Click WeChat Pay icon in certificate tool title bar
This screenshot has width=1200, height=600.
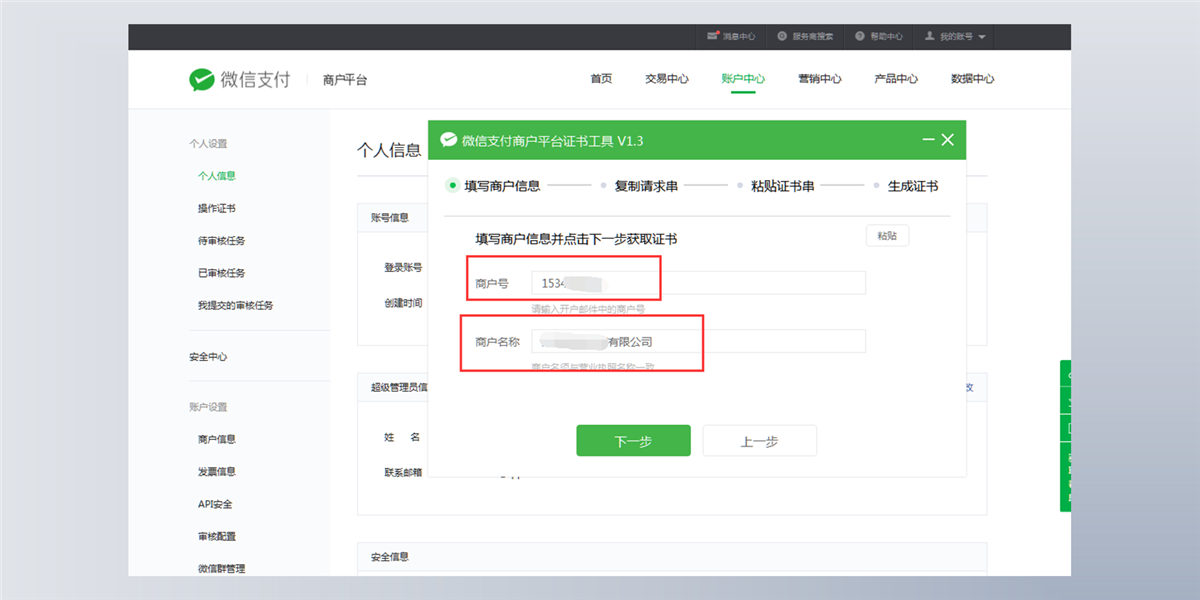tap(448, 140)
